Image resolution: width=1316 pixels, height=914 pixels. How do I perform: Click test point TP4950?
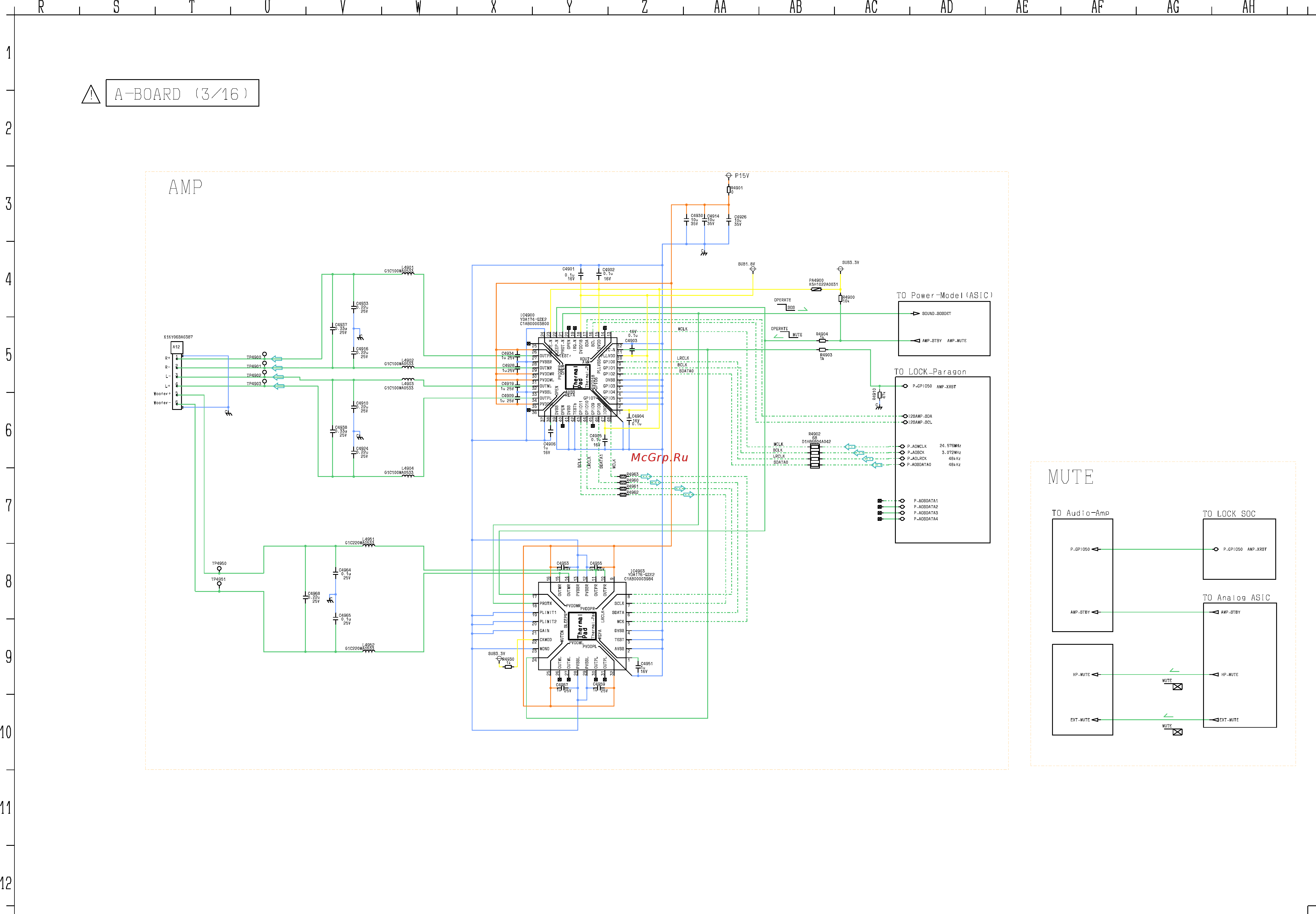(219, 569)
